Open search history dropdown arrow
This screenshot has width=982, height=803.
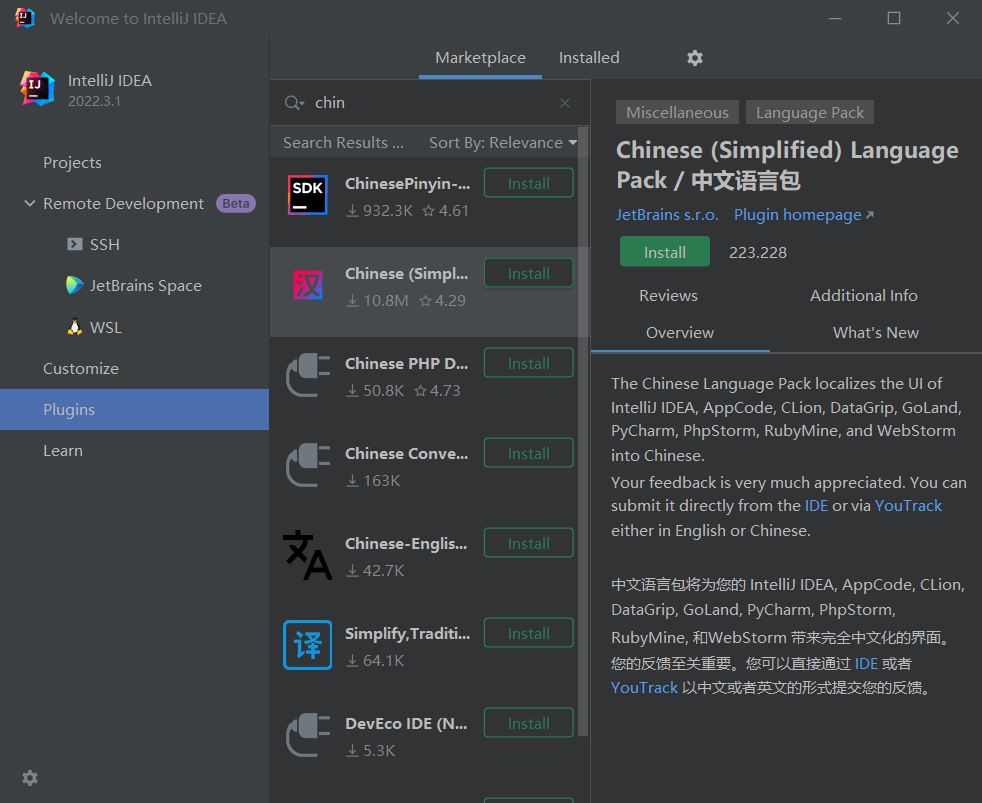(x=302, y=104)
